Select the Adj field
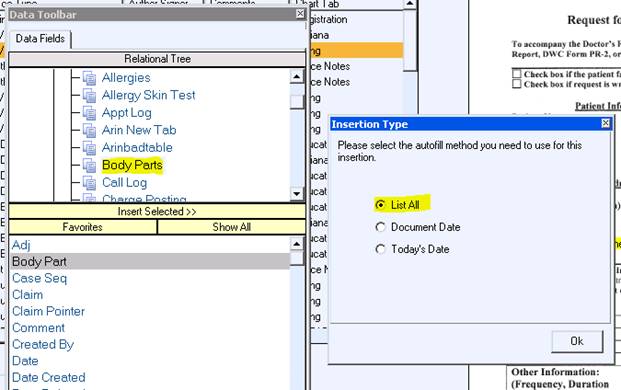Screen dimensions: 621x390 coord(21,245)
